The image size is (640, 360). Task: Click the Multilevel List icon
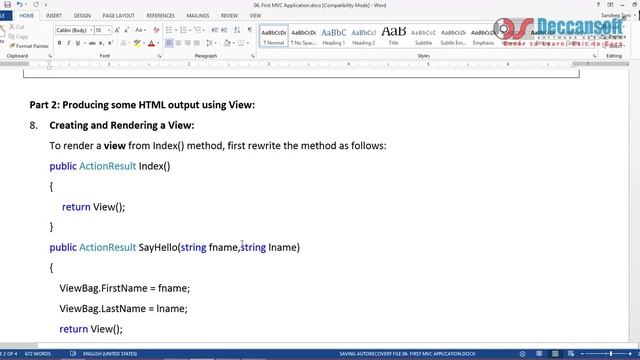pos(198,30)
